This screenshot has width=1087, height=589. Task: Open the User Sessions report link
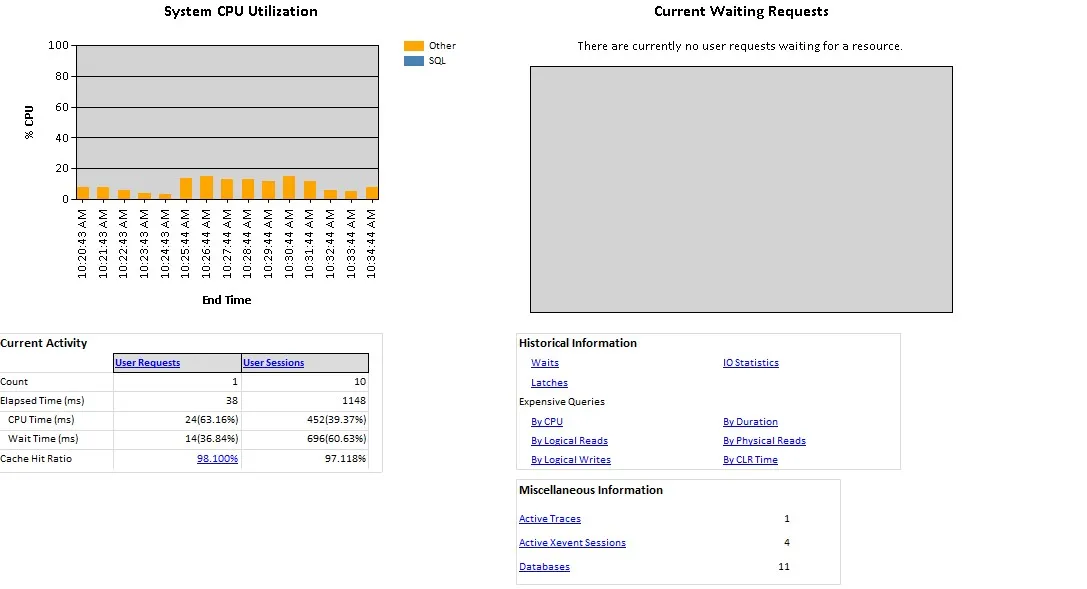[273, 362]
